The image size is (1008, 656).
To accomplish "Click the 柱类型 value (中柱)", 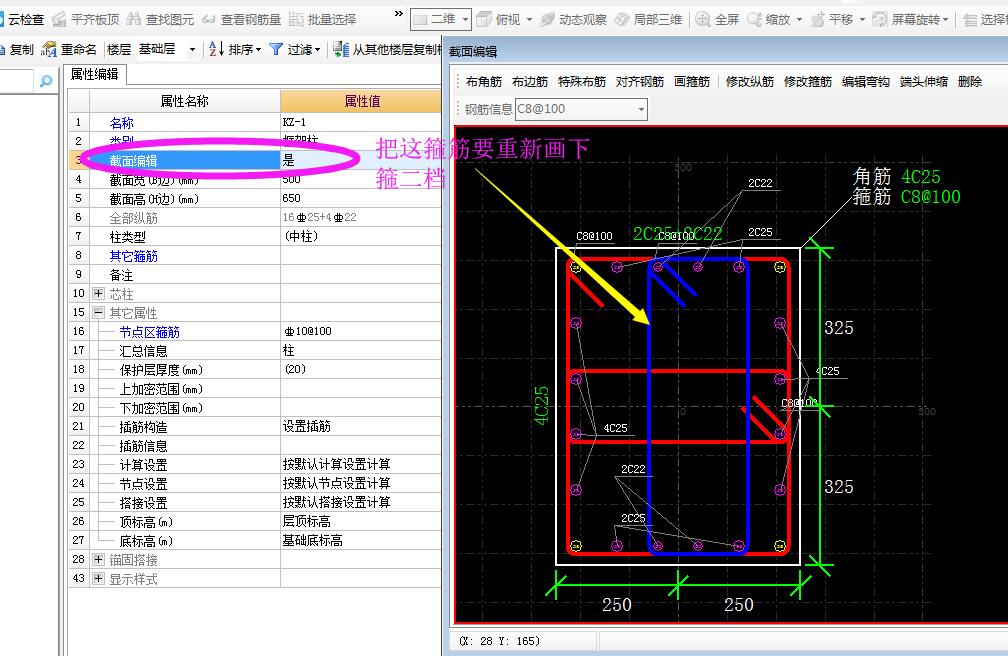I will 361,237.
